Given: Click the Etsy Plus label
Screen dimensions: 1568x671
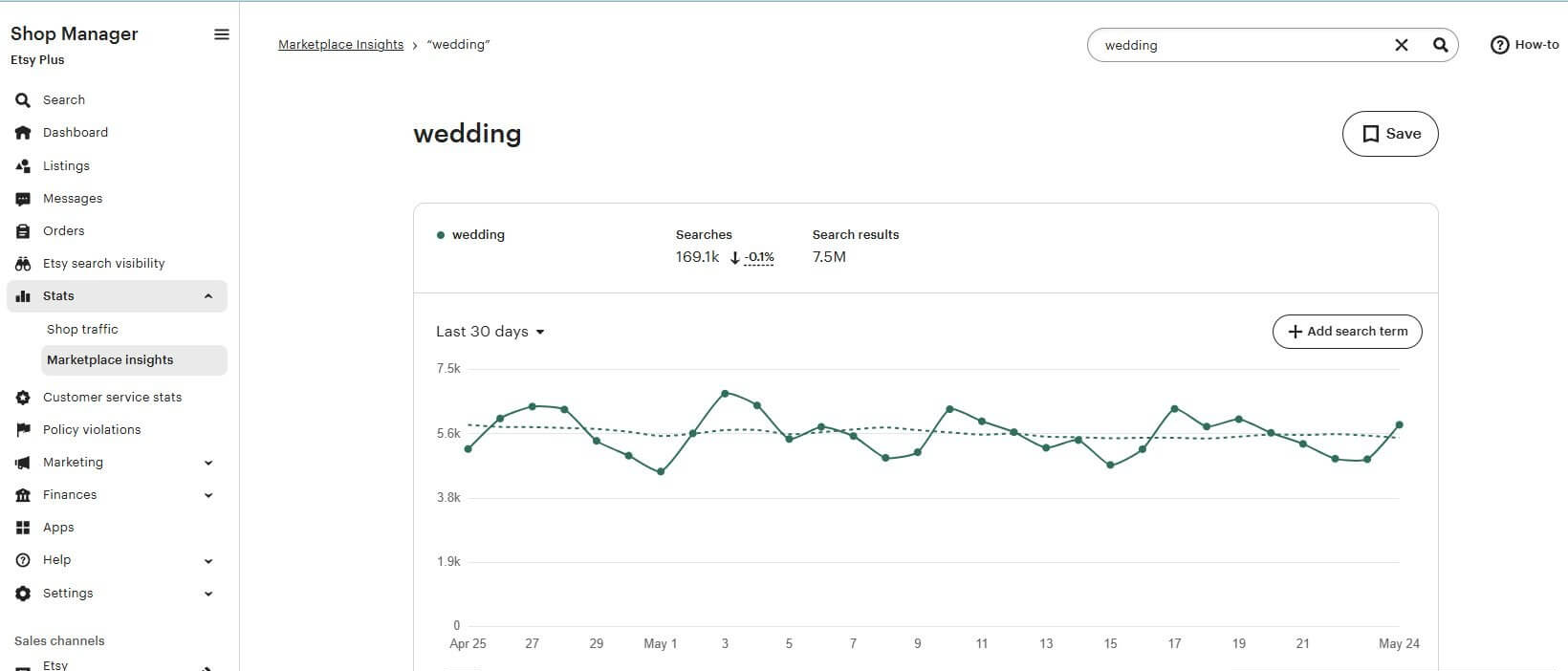Looking at the screenshot, I should (x=37, y=60).
